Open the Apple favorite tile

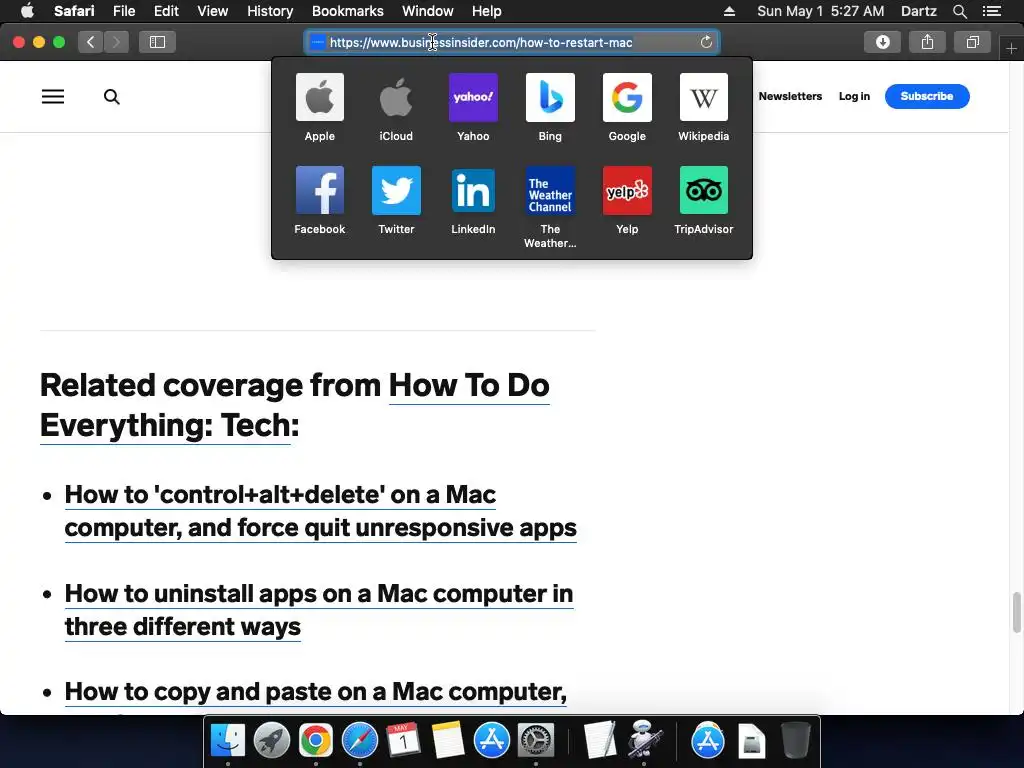(319, 108)
